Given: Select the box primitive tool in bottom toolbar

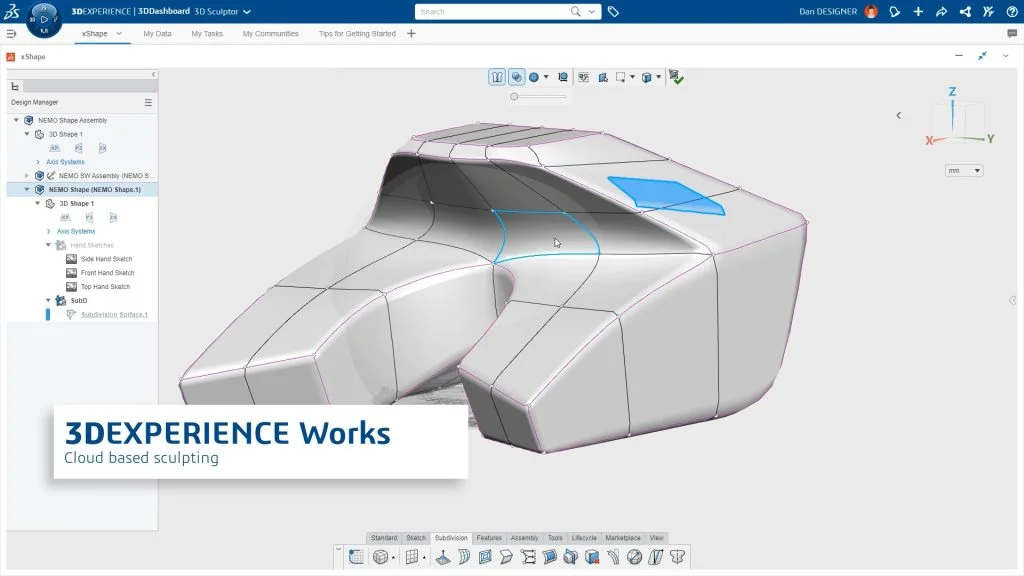Looking at the screenshot, I should [x=381, y=557].
